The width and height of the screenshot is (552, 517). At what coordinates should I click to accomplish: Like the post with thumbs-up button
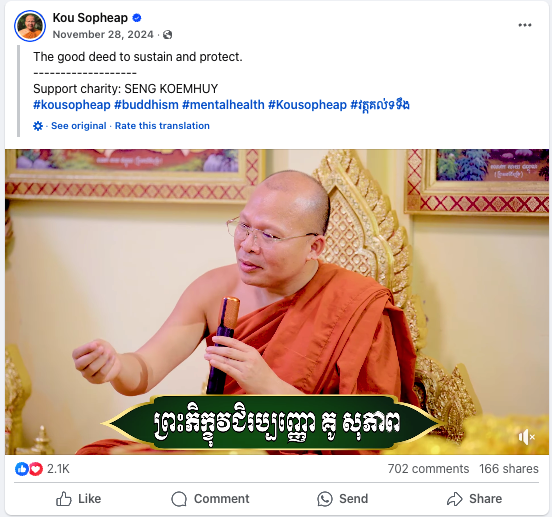(x=79, y=499)
